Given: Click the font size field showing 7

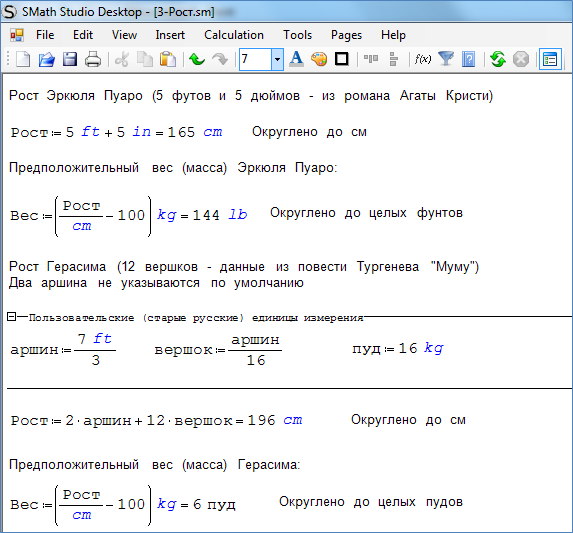Looking at the screenshot, I should coord(255,59).
